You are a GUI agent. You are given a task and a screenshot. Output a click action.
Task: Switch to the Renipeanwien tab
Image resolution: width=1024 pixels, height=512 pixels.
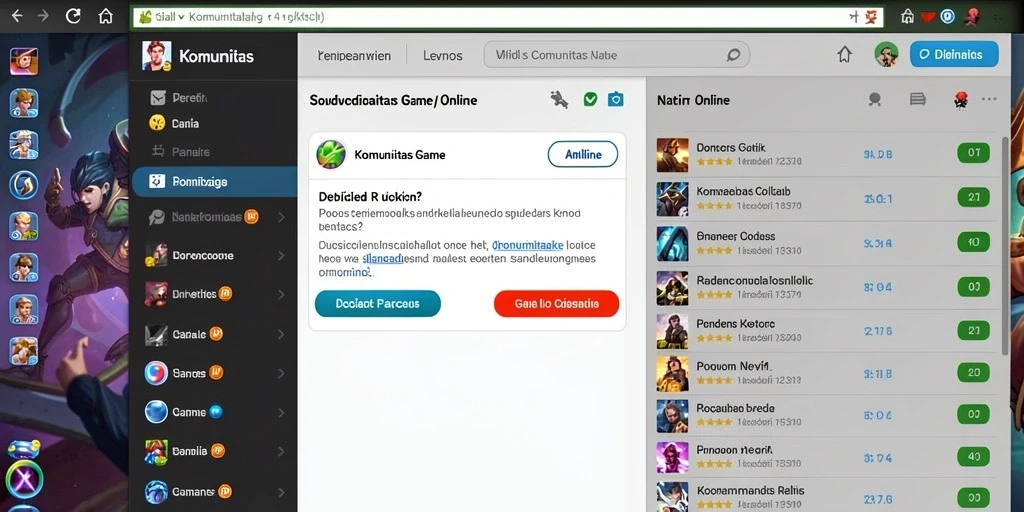(354, 56)
